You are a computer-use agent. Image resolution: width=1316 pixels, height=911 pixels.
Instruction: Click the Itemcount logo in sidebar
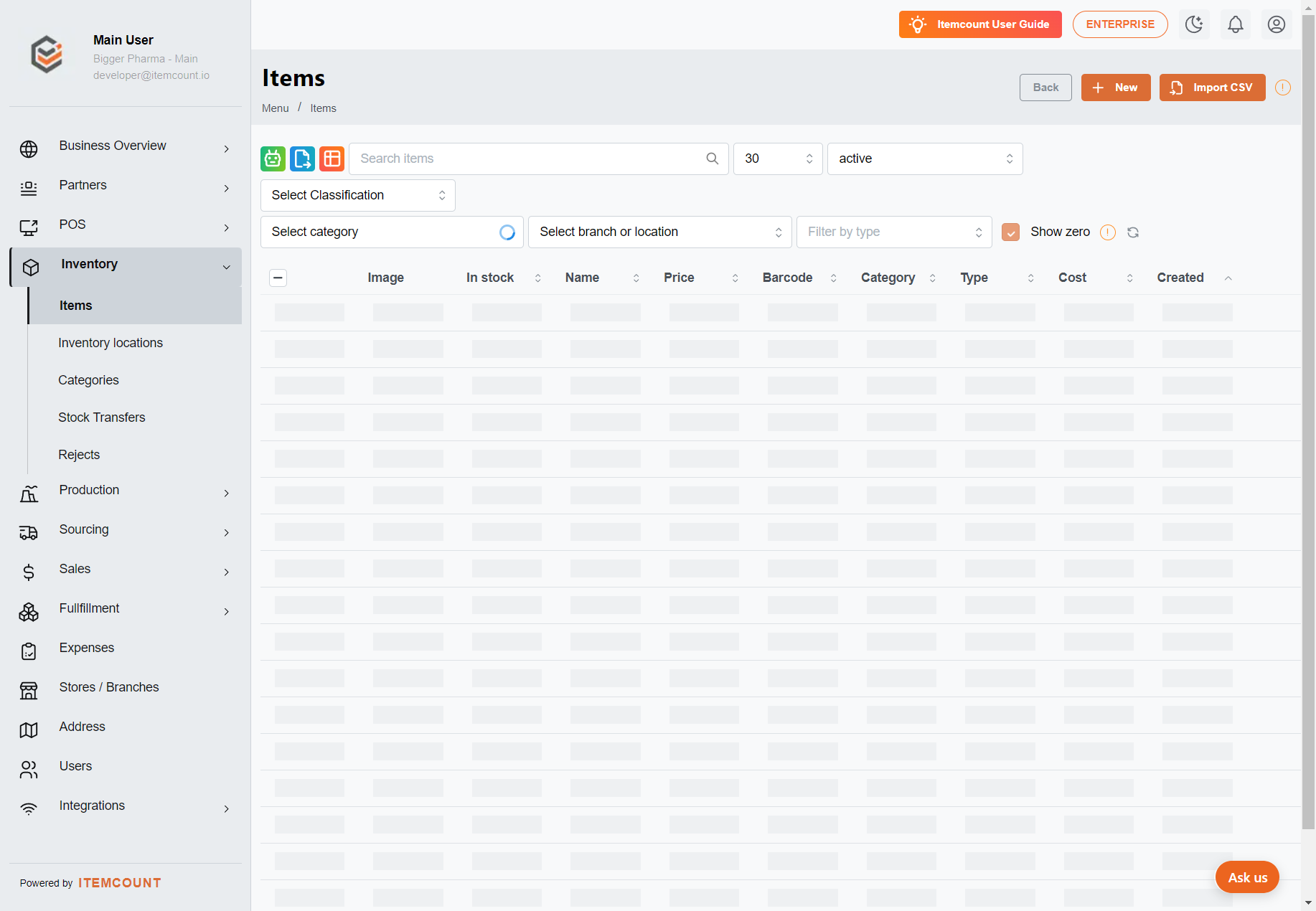47,55
